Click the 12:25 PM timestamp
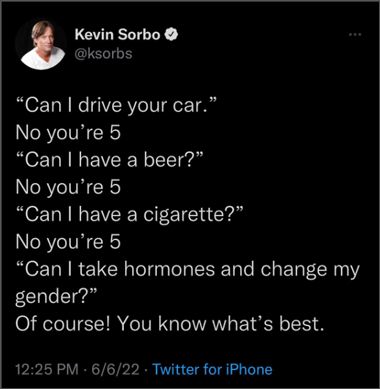The image size is (380, 389). [47, 369]
